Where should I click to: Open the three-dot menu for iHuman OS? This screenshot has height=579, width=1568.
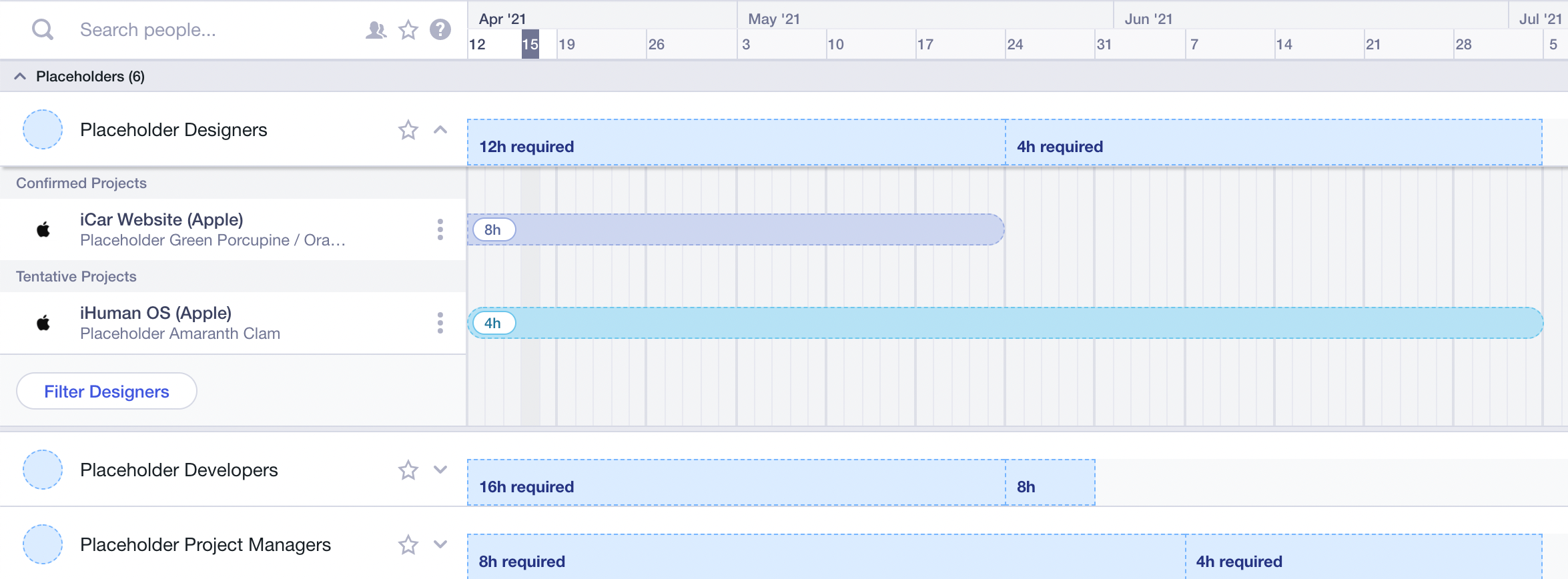pos(440,322)
